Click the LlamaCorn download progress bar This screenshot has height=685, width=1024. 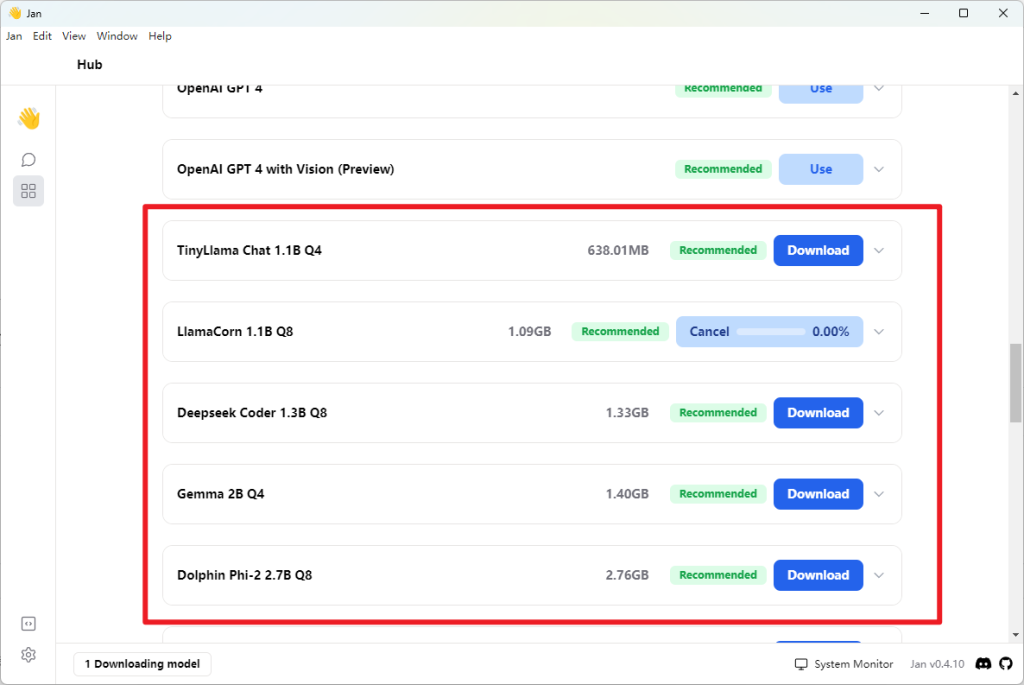point(770,332)
